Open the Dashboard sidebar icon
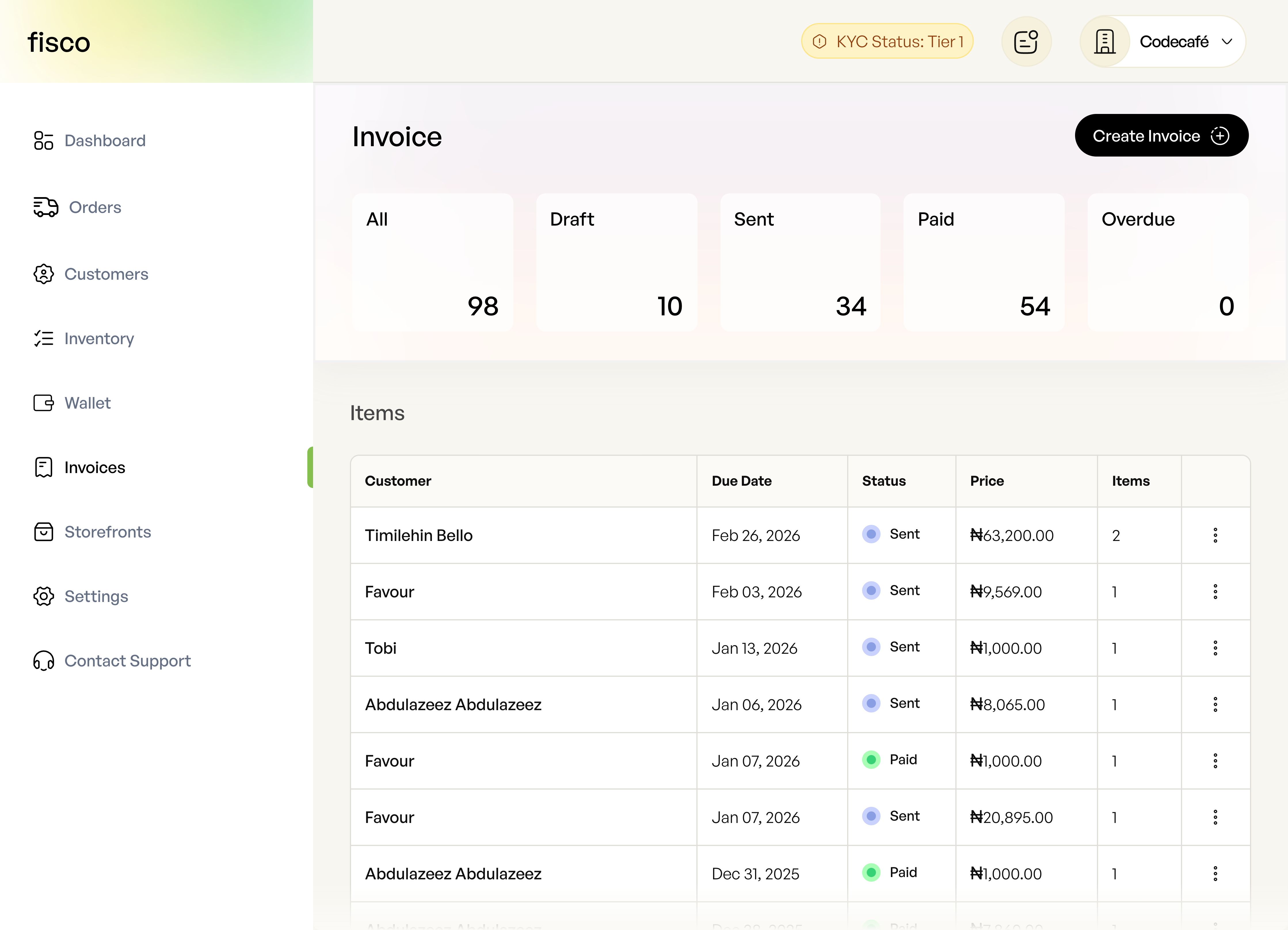Image resolution: width=1288 pixels, height=930 pixels. (x=43, y=140)
